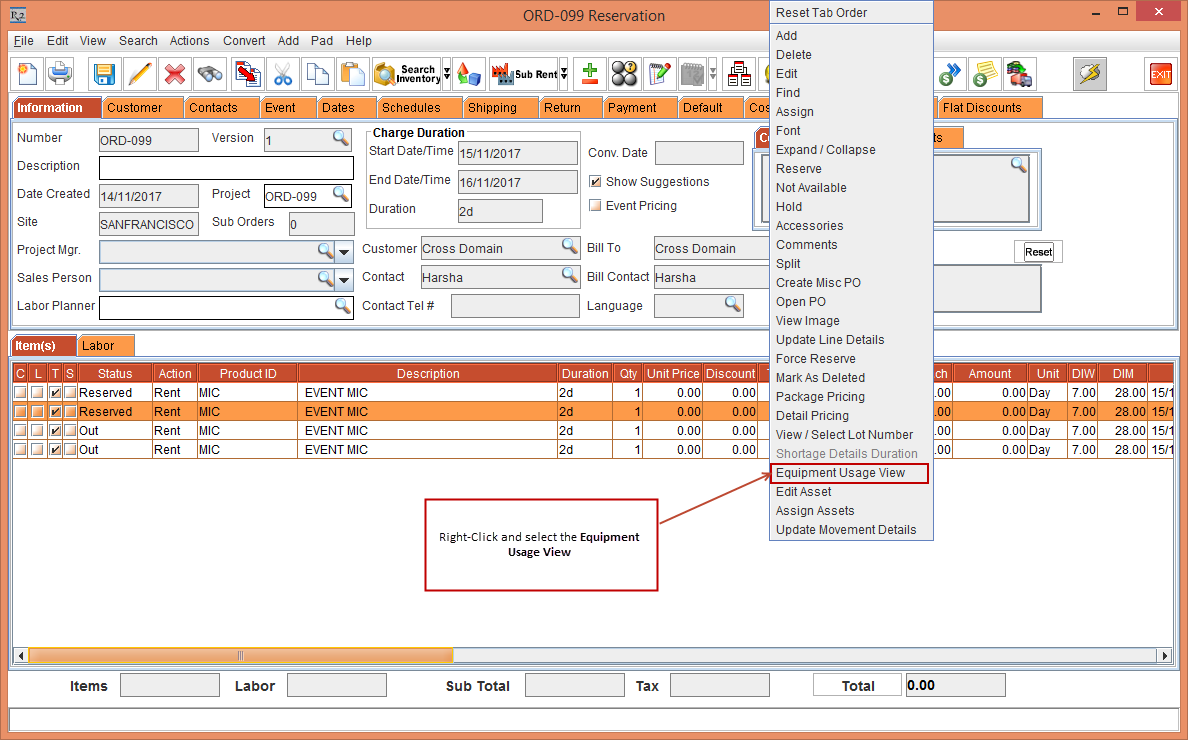This screenshot has width=1188, height=740.
Task: Click the scissors cut icon
Action: coord(283,75)
